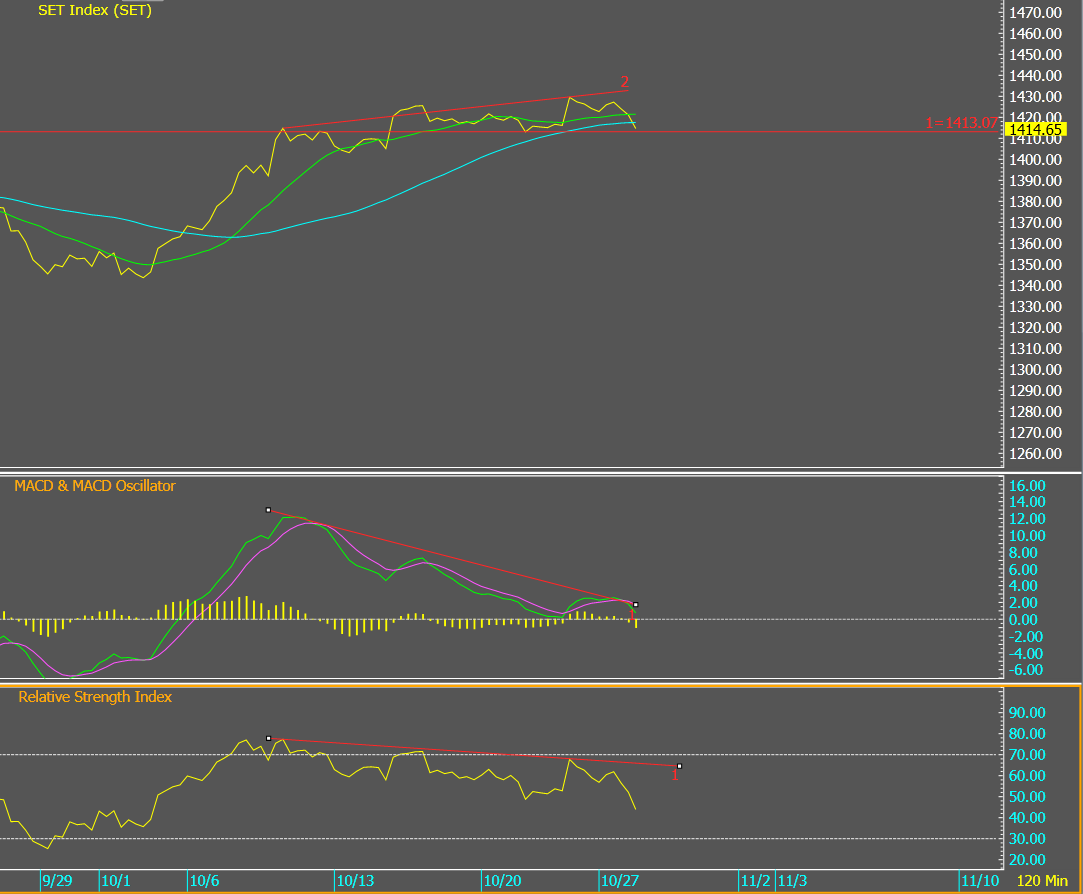Click the yellow 1414.65 current price tag
Screen dimensions: 1083x894
1035,129
